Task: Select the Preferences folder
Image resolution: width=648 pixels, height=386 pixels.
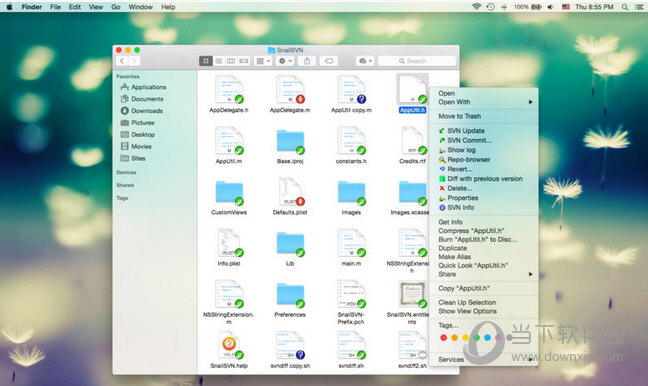Action: tap(290, 295)
